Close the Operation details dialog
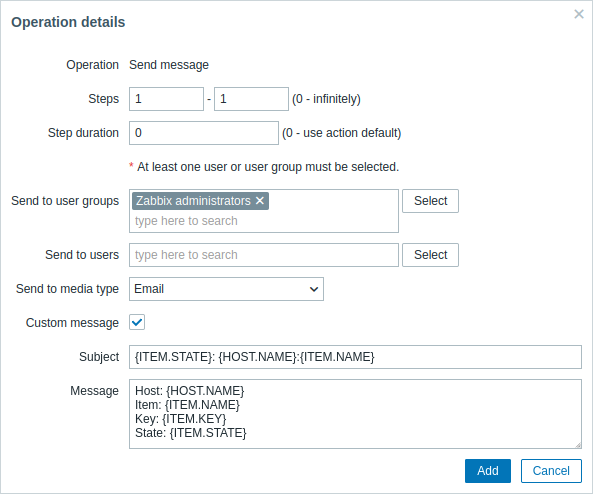This screenshot has height=494, width=593. (579, 14)
